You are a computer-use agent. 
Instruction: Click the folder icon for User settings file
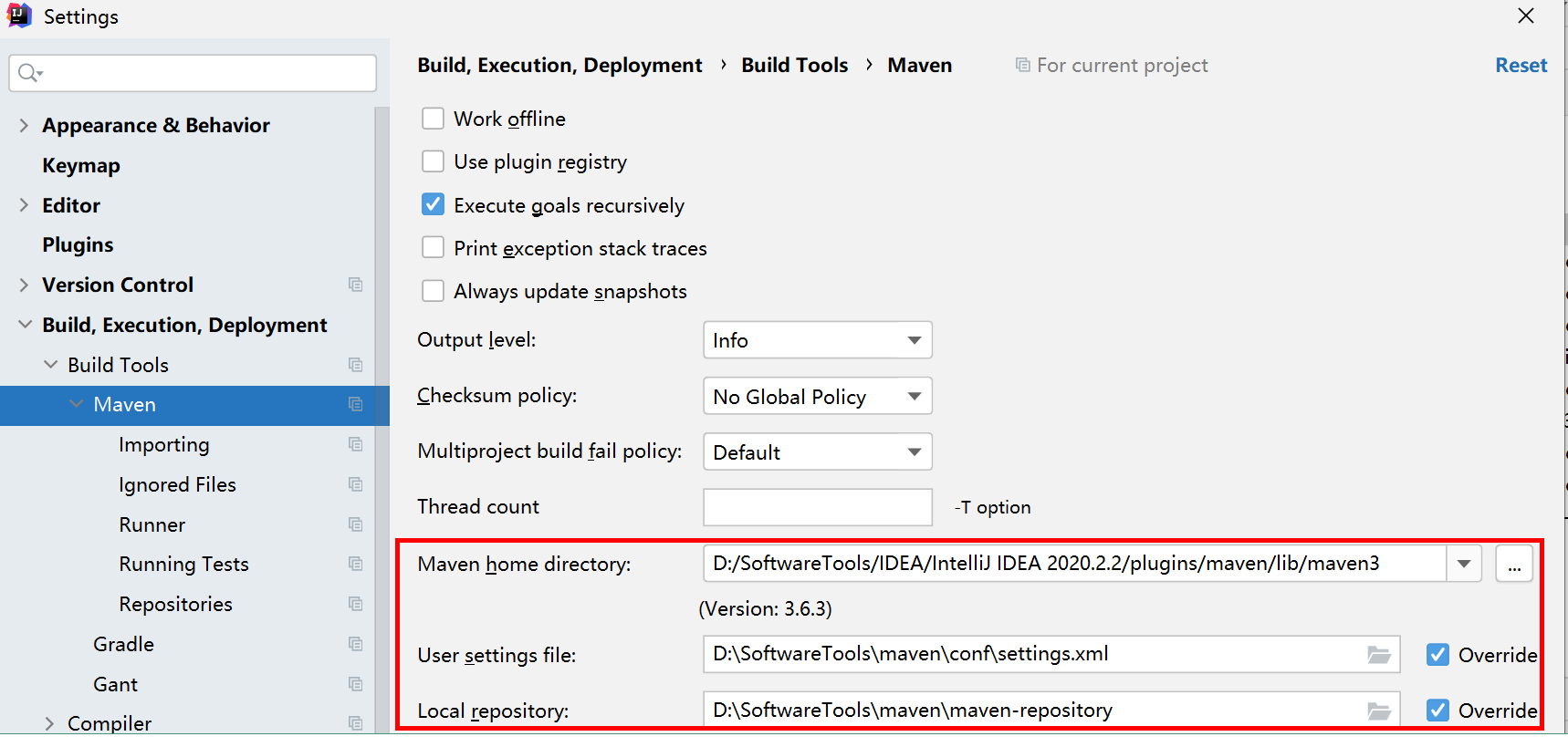[1378, 655]
